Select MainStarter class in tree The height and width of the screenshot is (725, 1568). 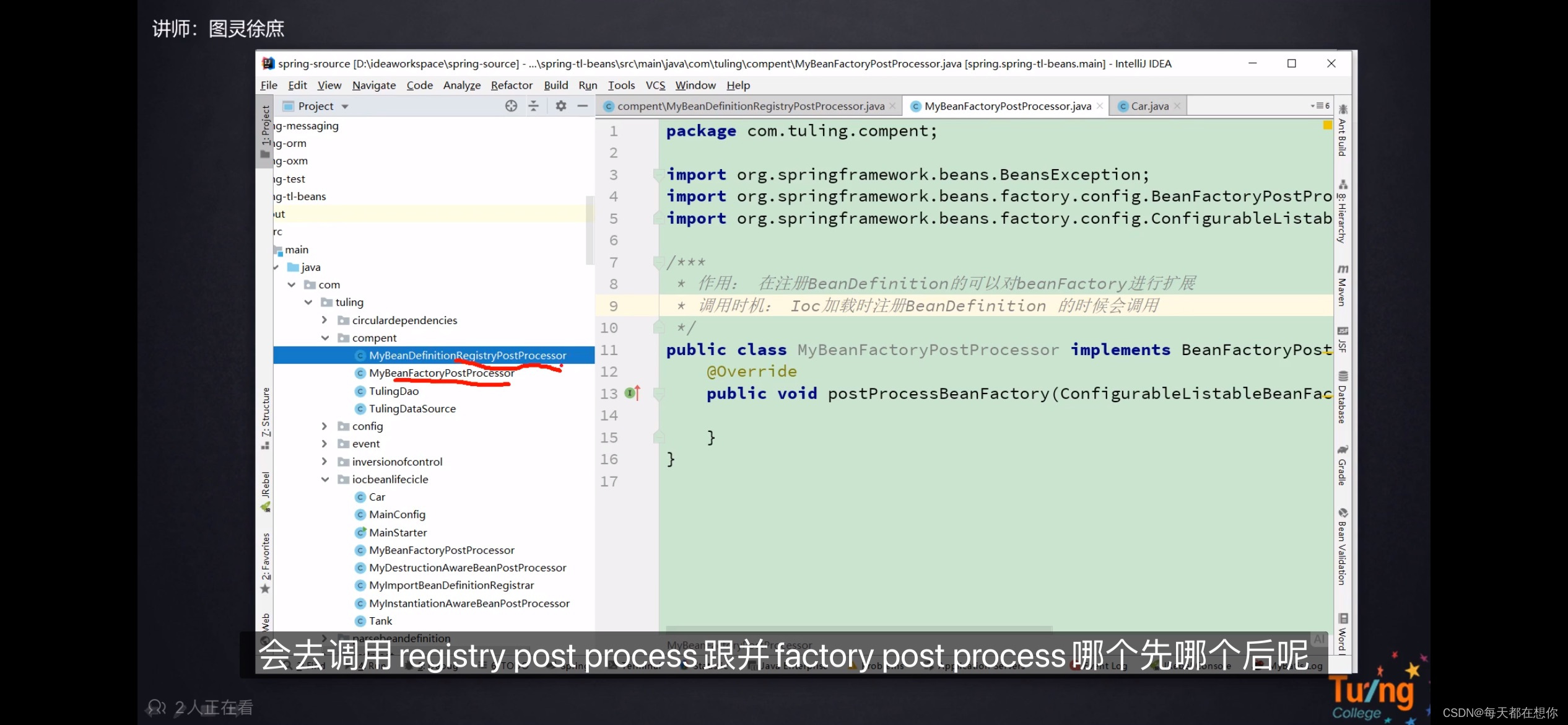pos(398,532)
